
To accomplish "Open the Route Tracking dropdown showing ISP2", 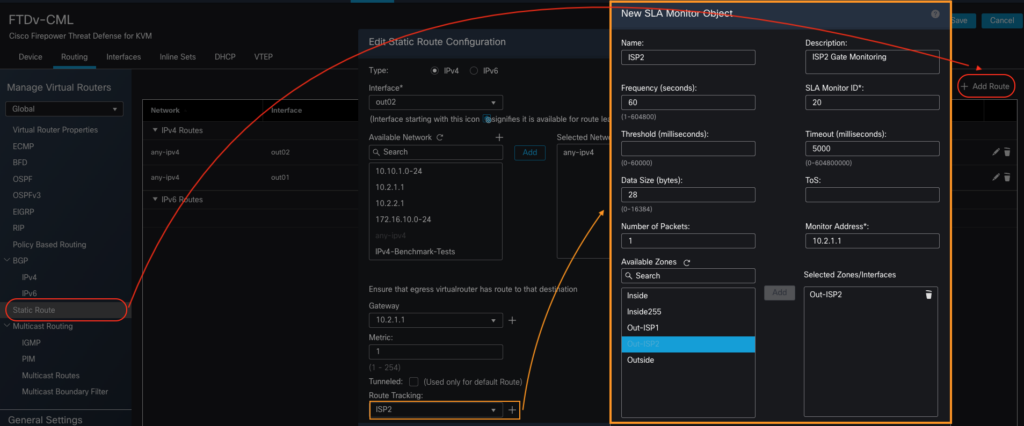I will click(x=436, y=410).
